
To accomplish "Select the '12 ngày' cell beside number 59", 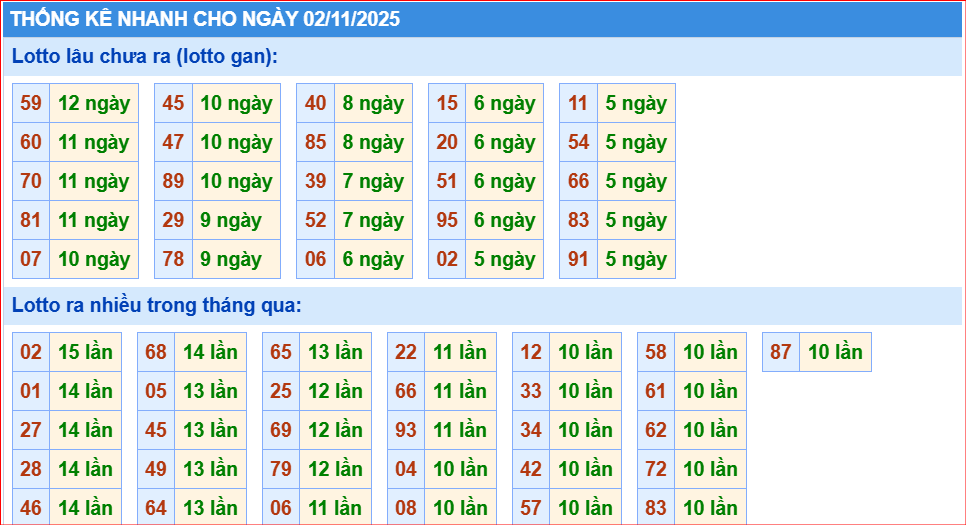I will [x=94, y=103].
